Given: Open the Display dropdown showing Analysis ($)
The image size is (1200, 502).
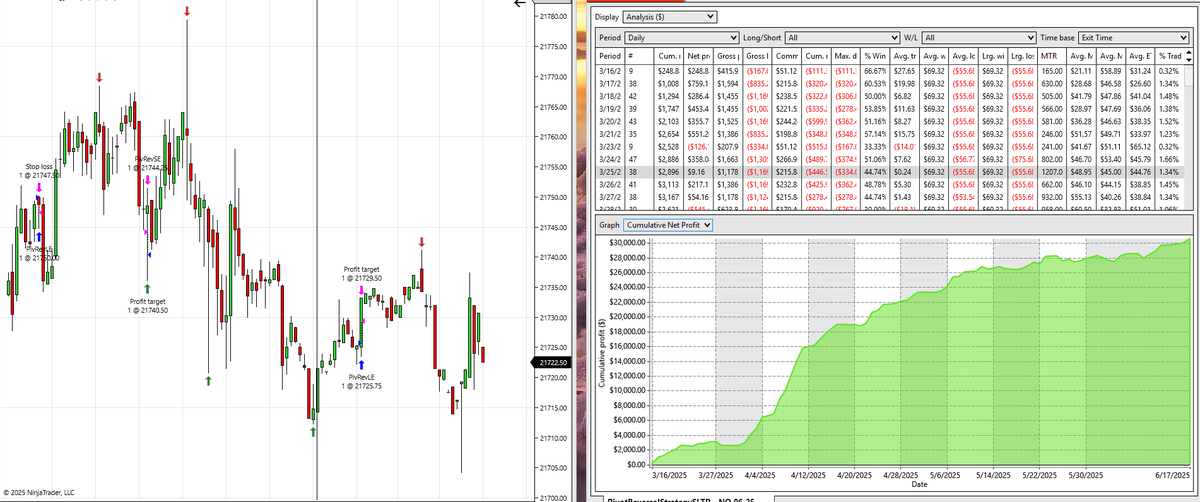Looking at the screenshot, I should pyautogui.click(x=670, y=16).
